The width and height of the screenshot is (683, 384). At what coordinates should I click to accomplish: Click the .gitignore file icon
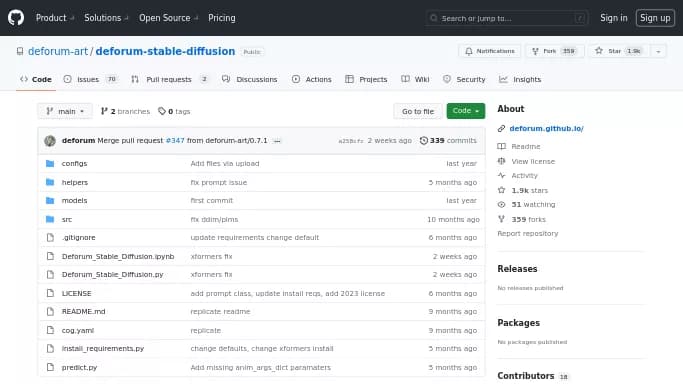pyautogui.click(x=50, y=237)
